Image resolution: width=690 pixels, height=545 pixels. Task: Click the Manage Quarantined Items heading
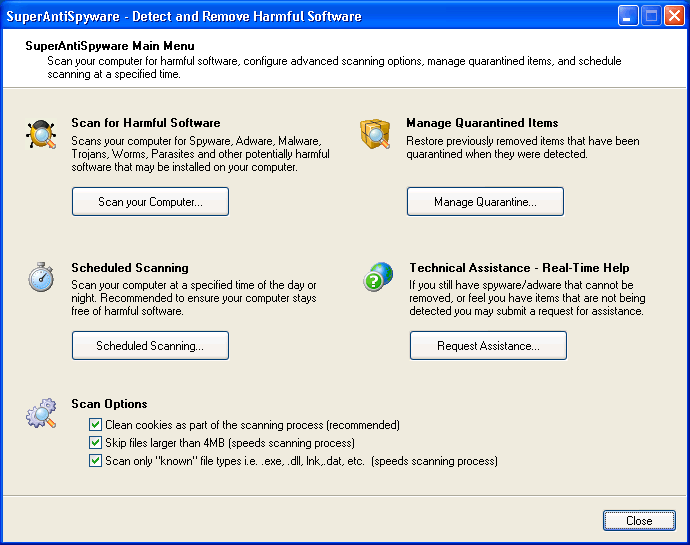point(482,123)
